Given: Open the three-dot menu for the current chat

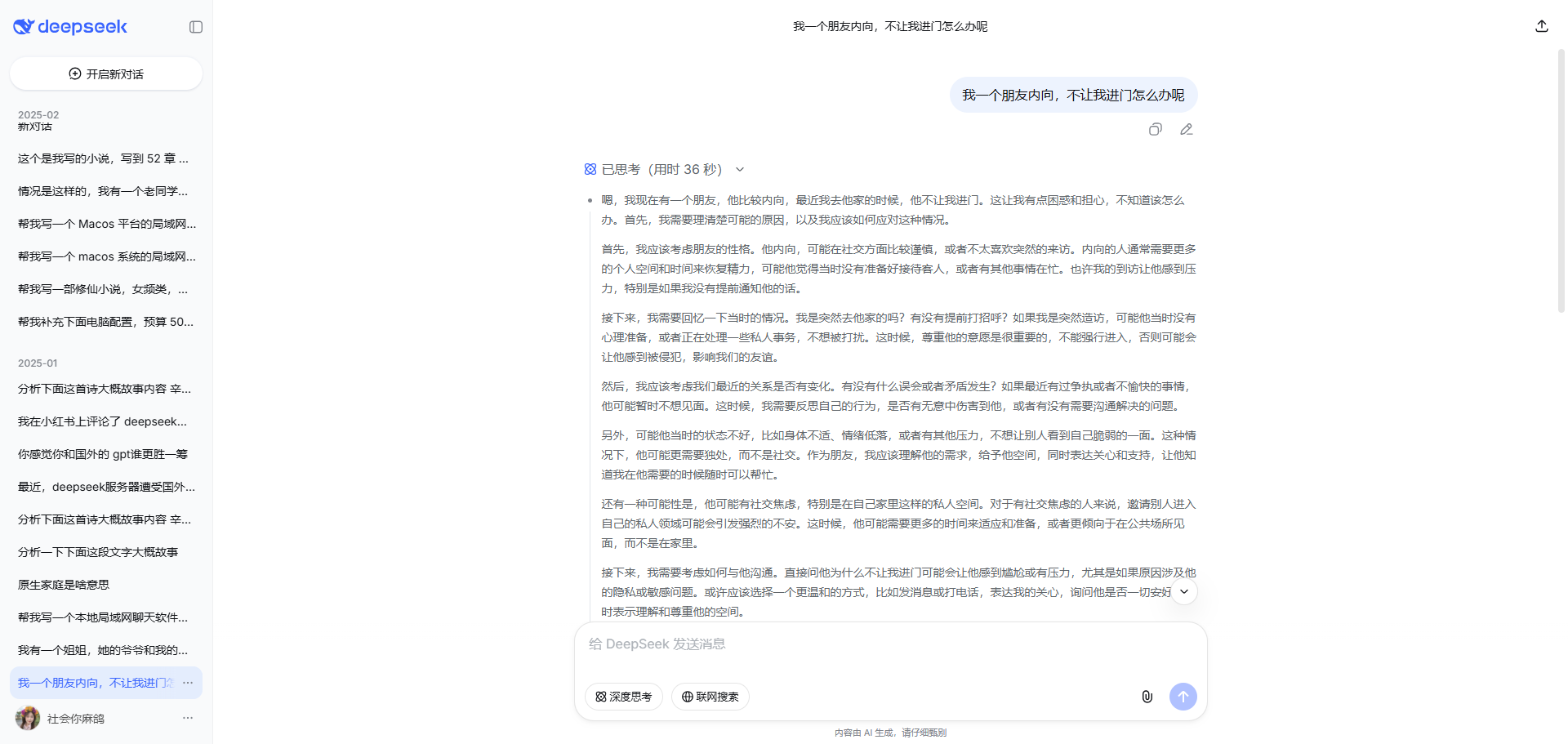Looking at the screenshot, I should tap(188, 683).
